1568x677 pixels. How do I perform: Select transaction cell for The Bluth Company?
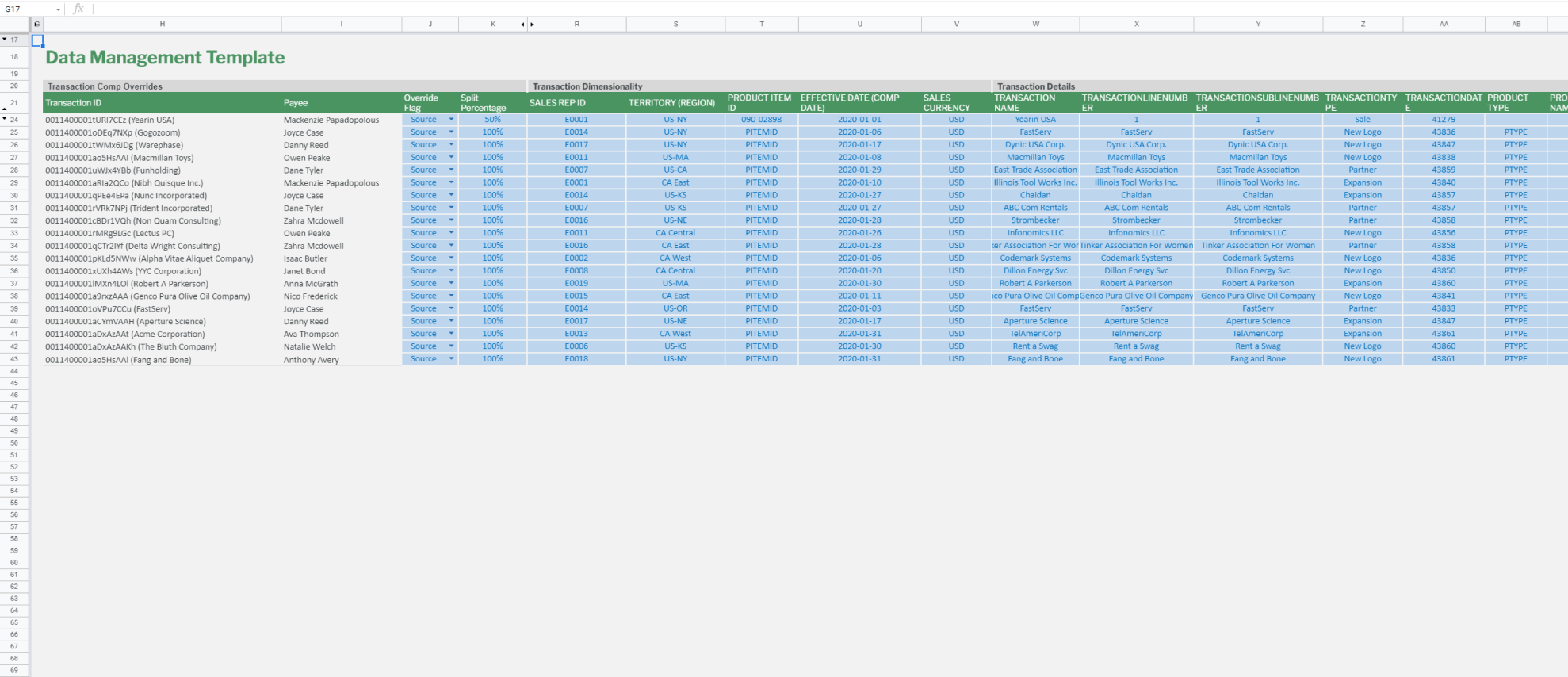pos(163,346)
